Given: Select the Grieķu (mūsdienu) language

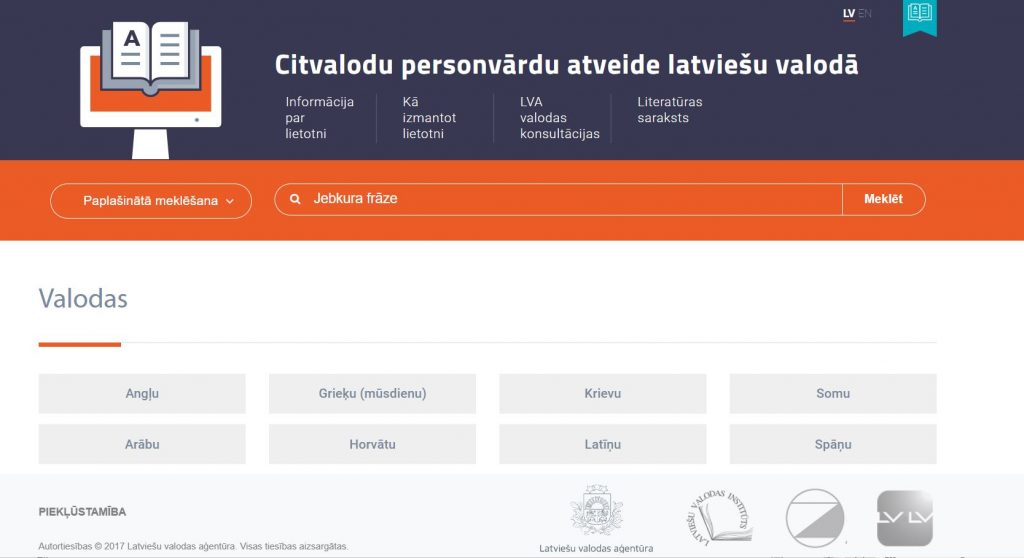Looking at the screenshot, I should [372, 394].
